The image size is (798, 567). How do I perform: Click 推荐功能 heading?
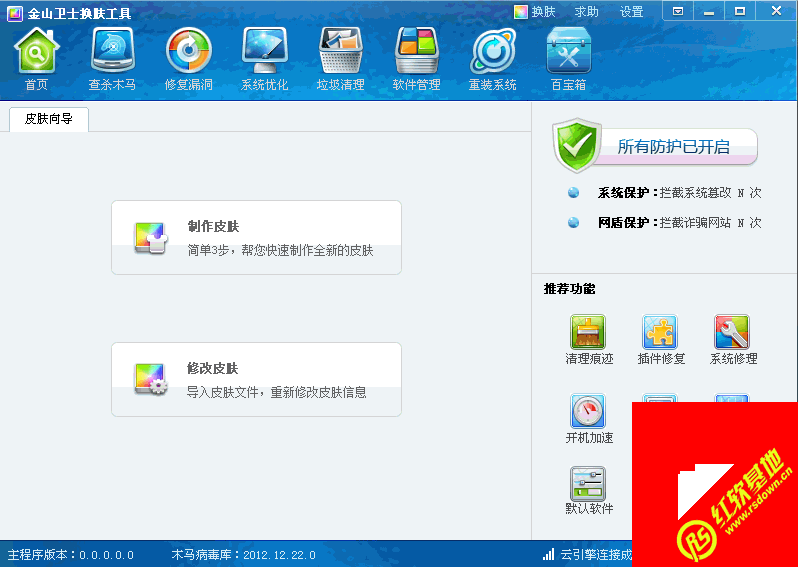point(569,289)
